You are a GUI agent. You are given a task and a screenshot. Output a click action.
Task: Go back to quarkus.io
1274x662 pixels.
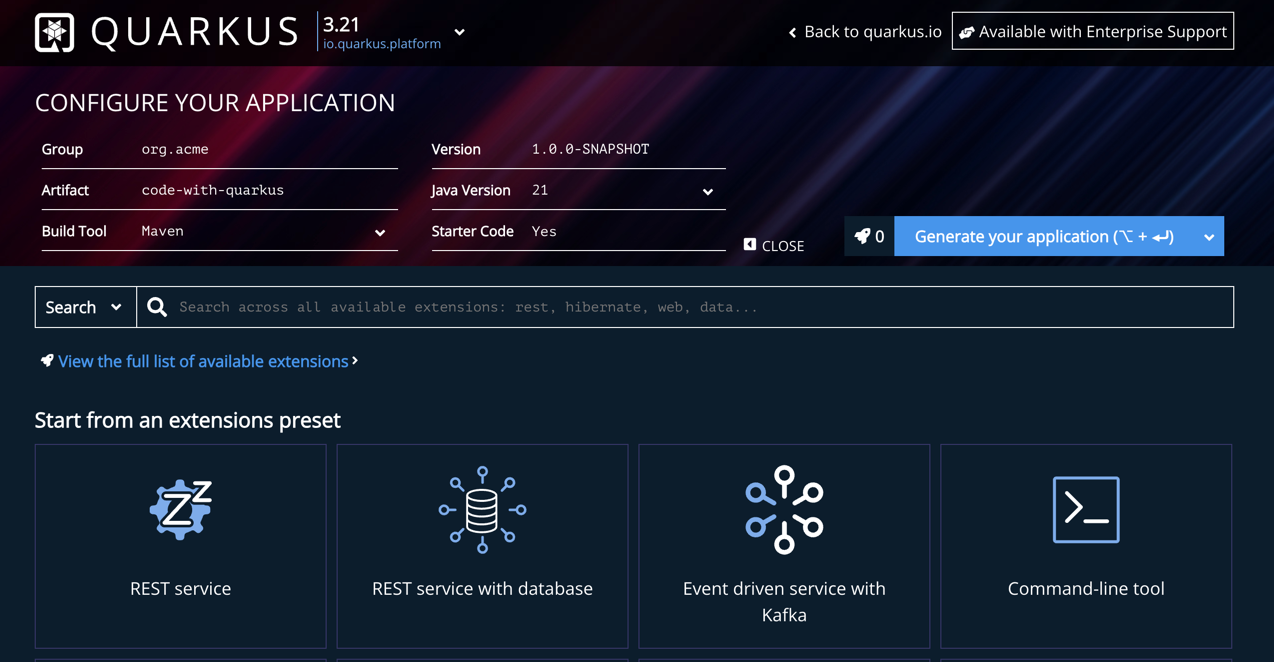(864, 32)
